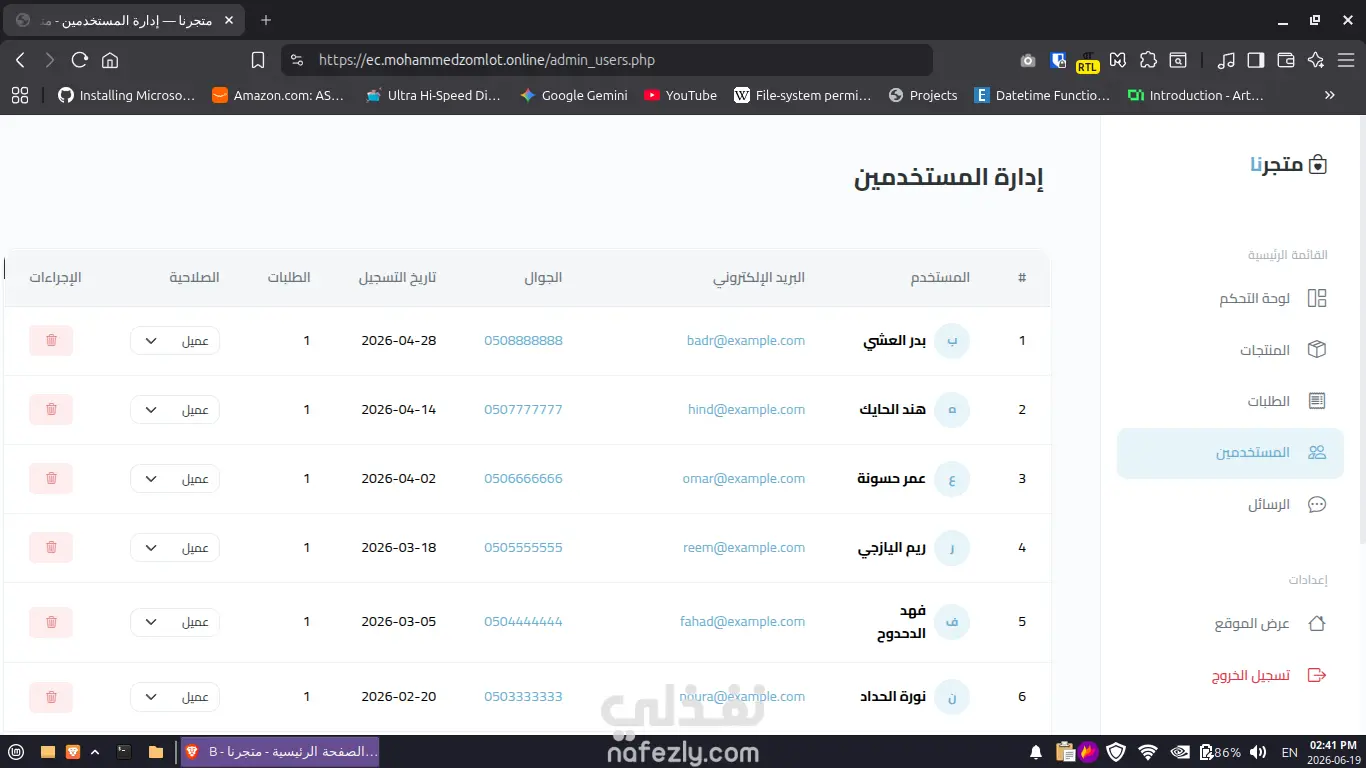Click the browser back arrow
The image size is (1366, 768).
[20, 60]
